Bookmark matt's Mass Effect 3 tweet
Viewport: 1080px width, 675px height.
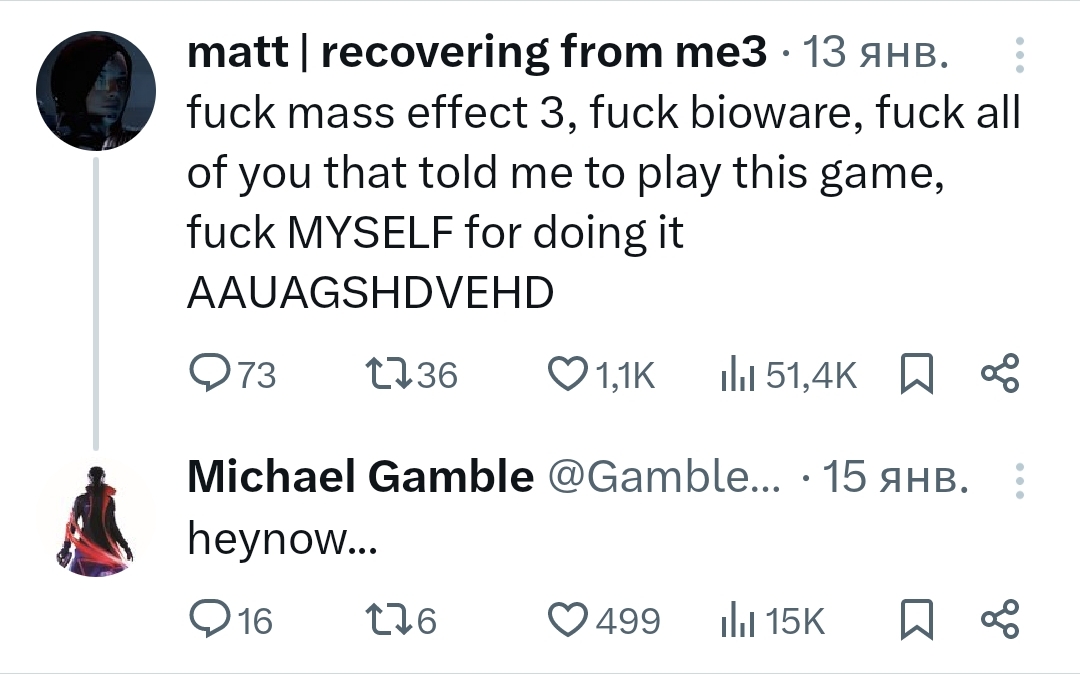tap(917, 374)
